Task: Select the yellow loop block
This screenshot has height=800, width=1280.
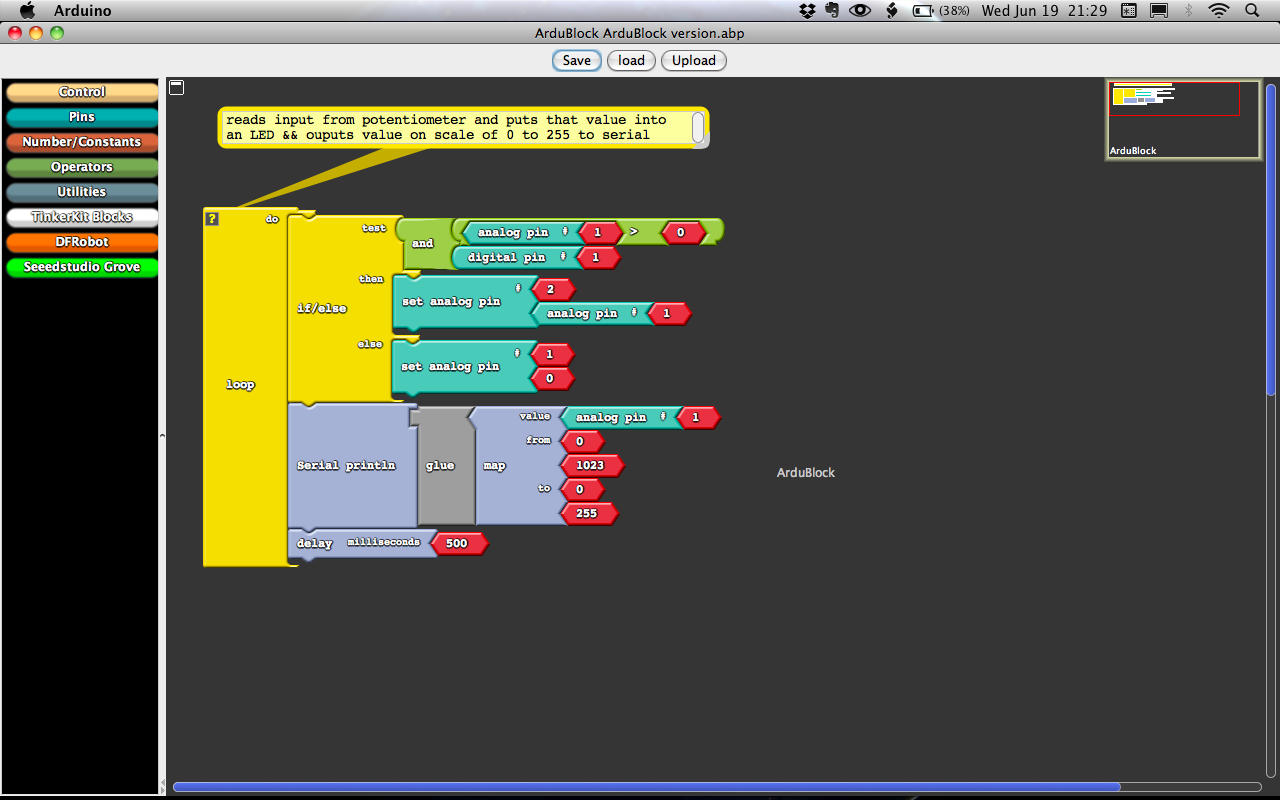Action: pyautogui.click(x=240, y=384)
